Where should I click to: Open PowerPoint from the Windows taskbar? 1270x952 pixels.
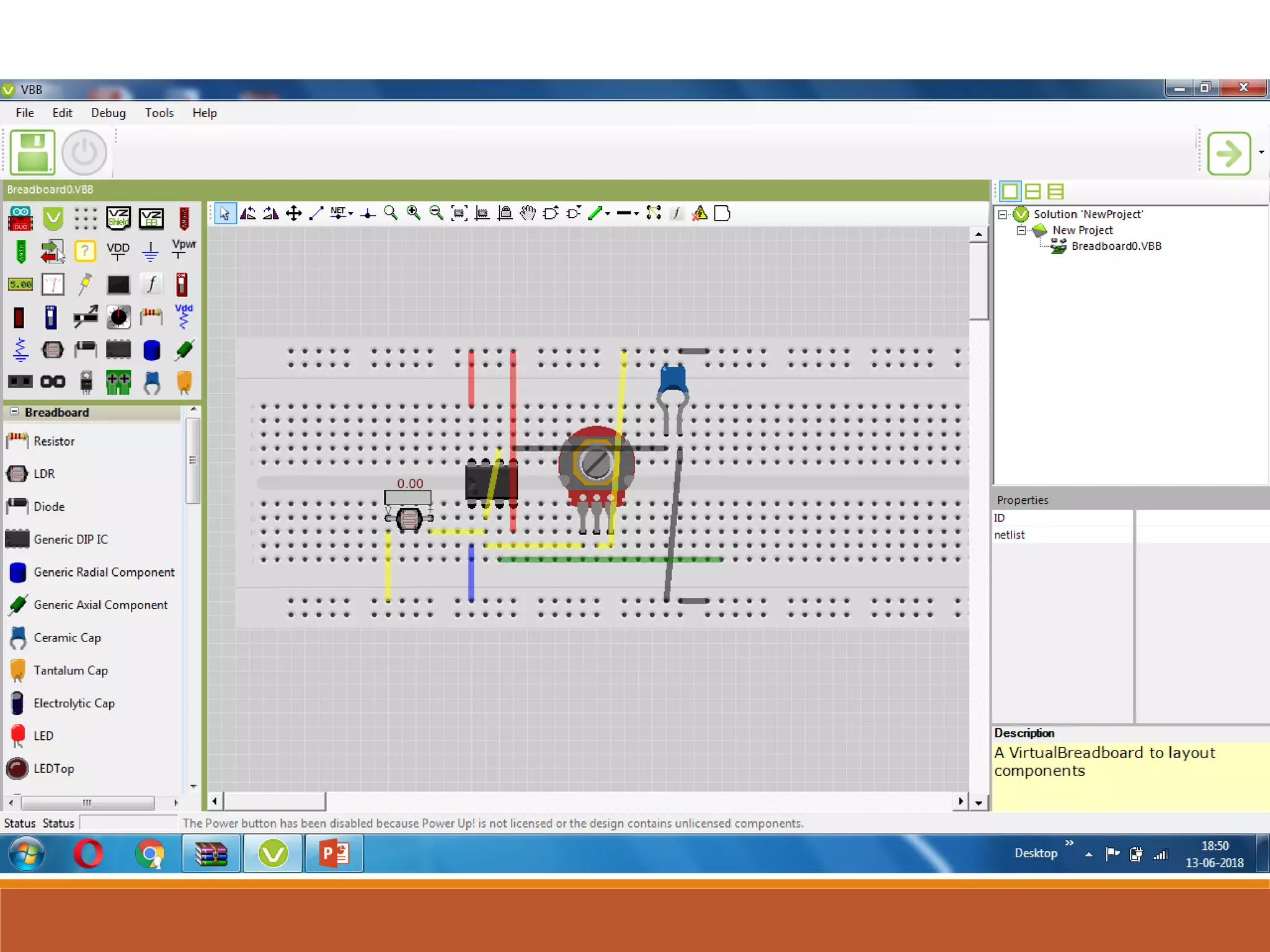334,854
